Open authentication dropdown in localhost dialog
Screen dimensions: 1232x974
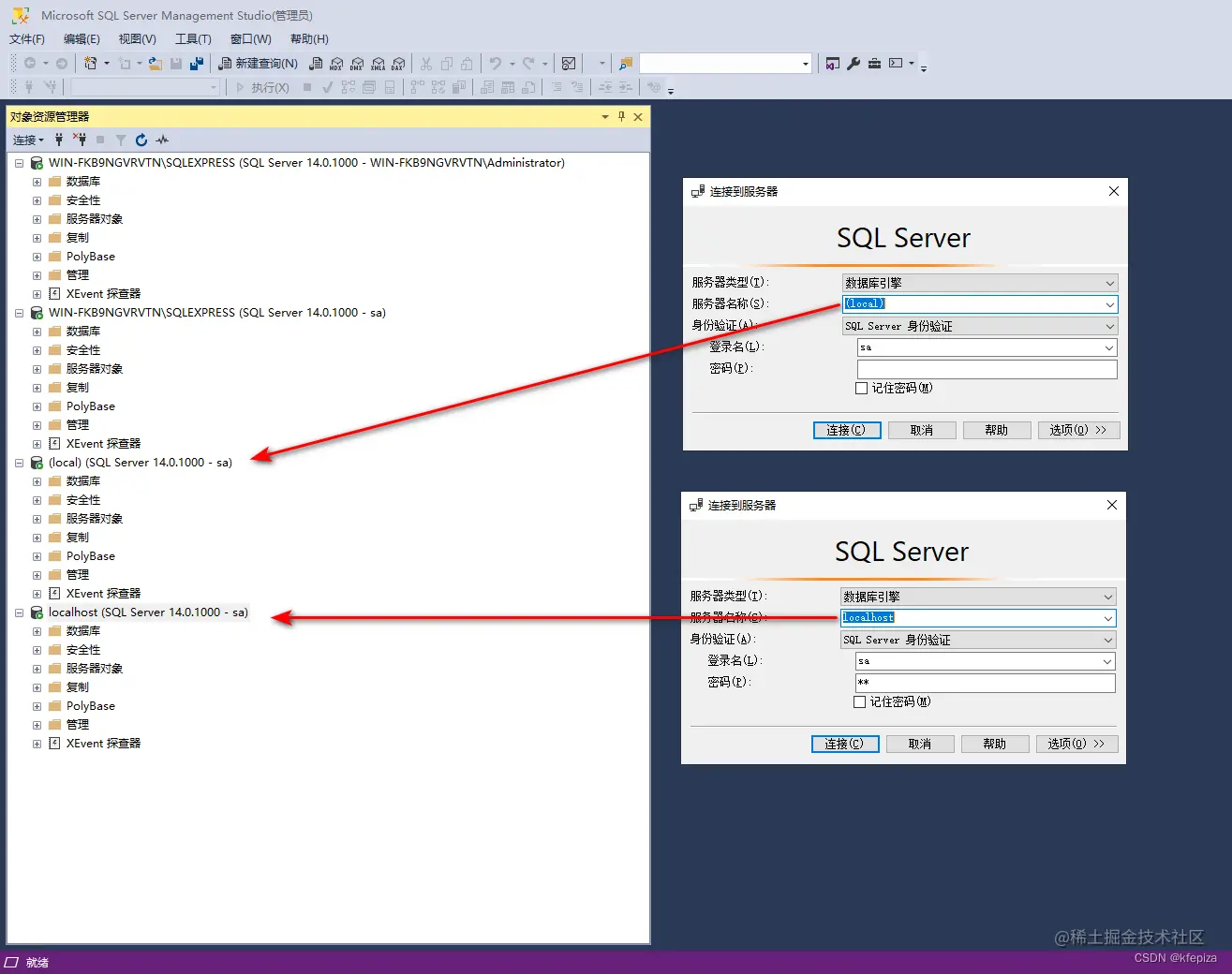coord(1107,640)
